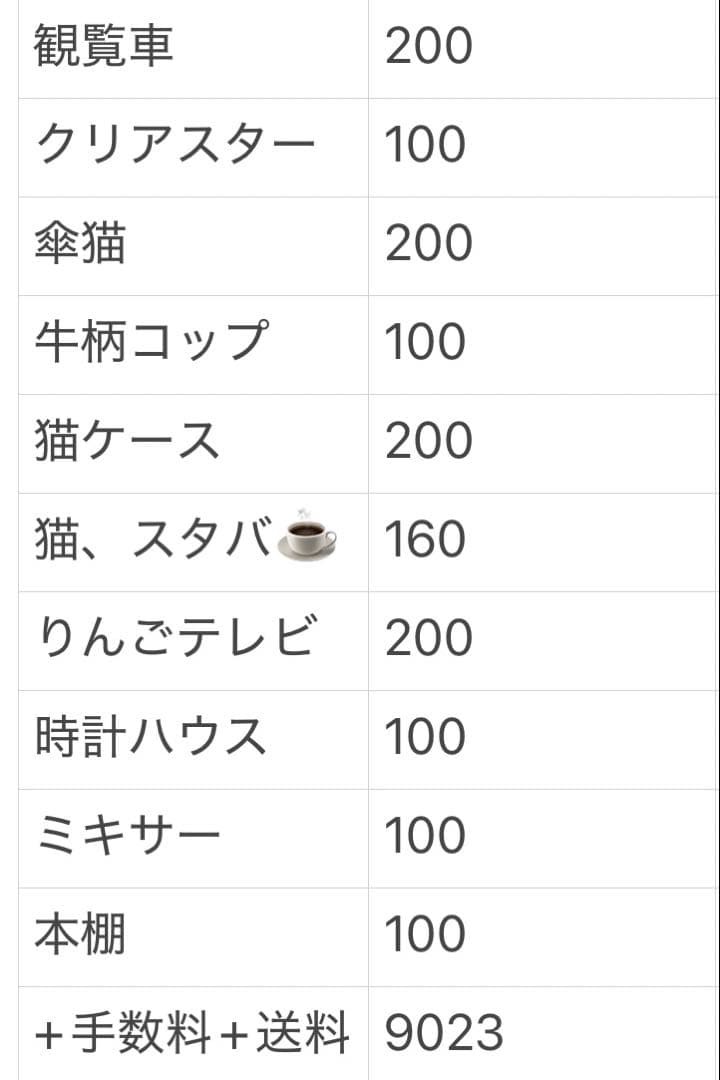Click the coffee cup emoji icon

(306, 540)
